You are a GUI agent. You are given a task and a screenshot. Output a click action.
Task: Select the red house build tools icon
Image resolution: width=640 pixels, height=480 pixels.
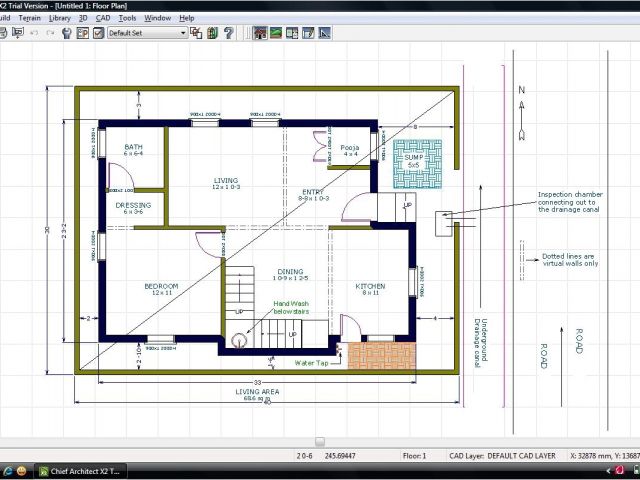pyautogui.click(x=260, y=33)
